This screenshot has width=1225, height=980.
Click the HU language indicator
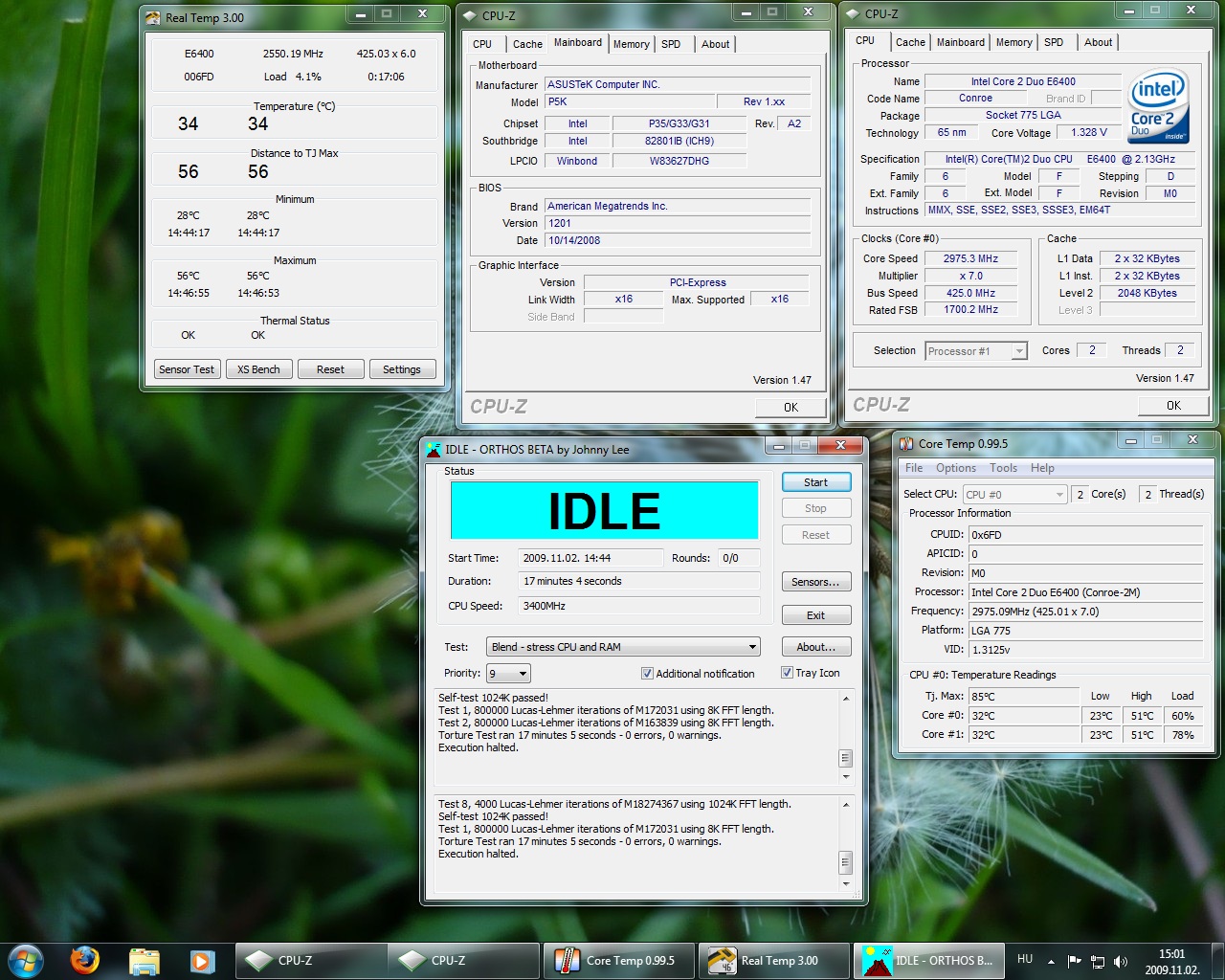pyautogui.click(x=1025, y=959)
